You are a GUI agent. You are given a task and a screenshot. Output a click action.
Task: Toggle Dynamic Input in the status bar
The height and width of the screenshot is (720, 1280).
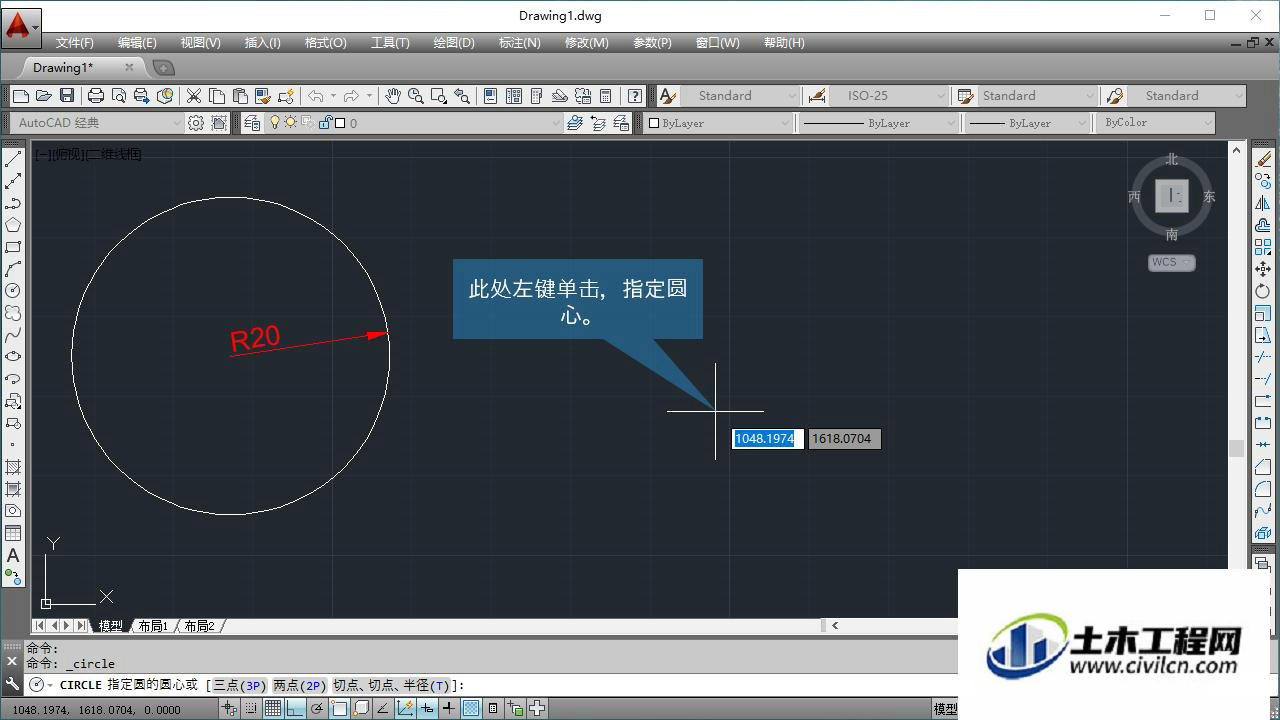pyautogui.click(x=427, y=709)
